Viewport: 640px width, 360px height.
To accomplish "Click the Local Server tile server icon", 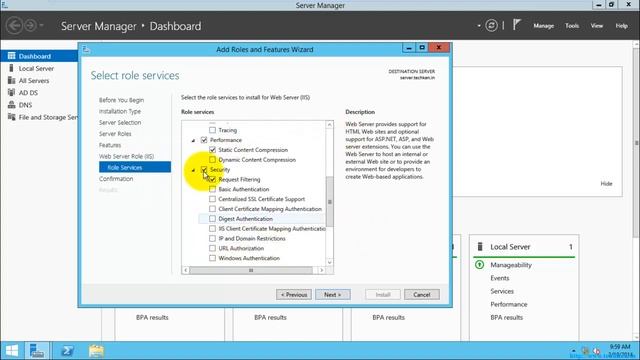I will [480, 247].
